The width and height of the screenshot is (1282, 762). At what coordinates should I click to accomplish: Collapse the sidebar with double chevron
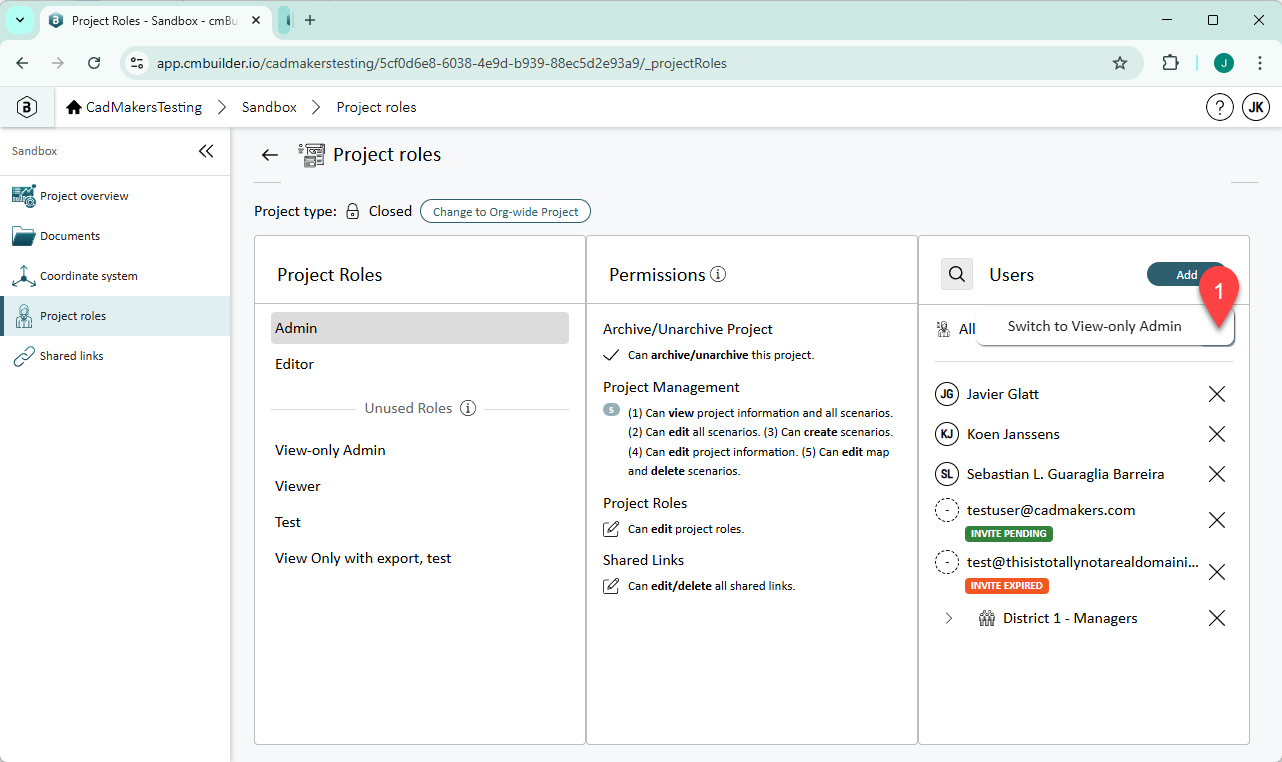coord(206,151)
